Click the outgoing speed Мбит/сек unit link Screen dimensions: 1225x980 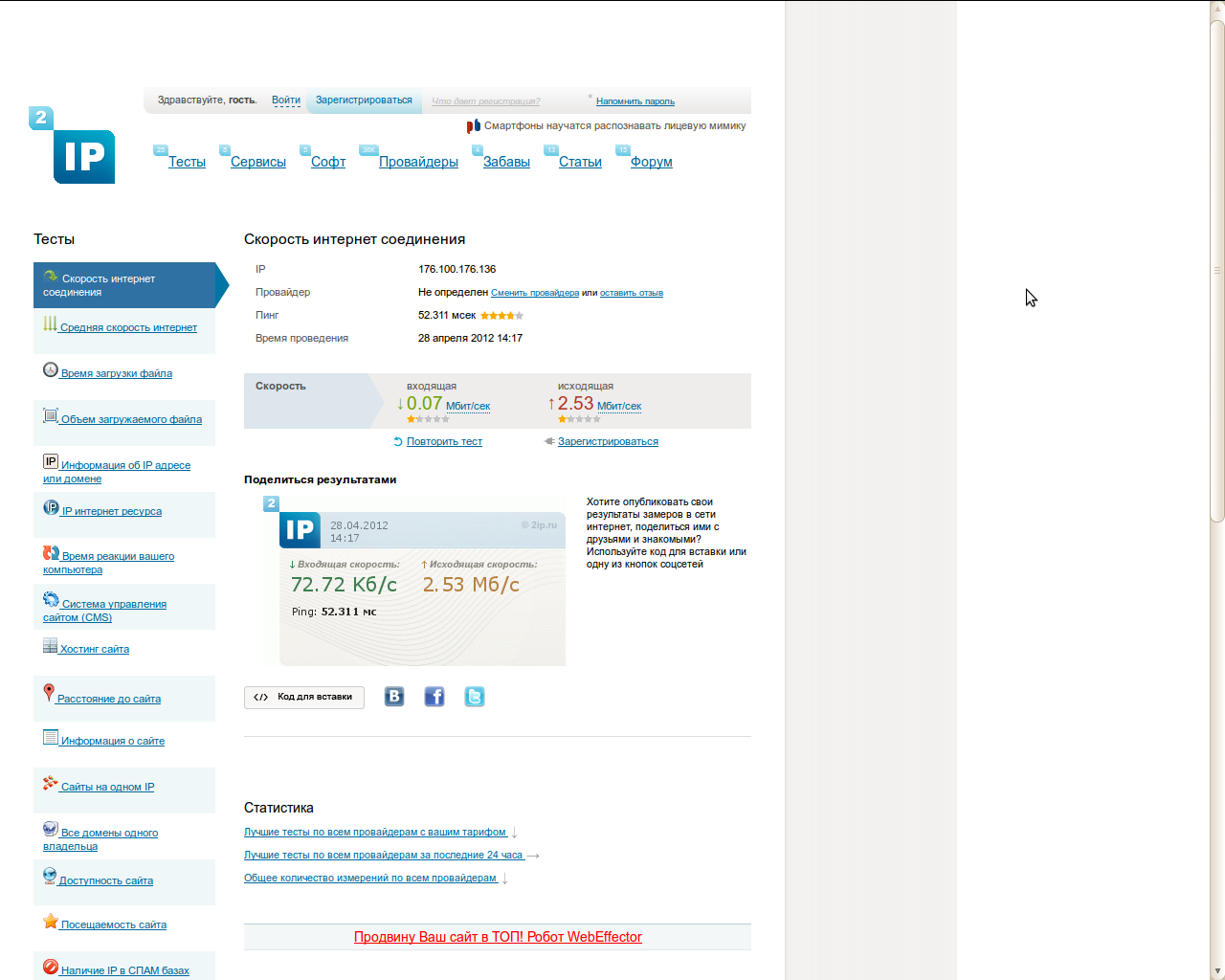click(619, 407)
